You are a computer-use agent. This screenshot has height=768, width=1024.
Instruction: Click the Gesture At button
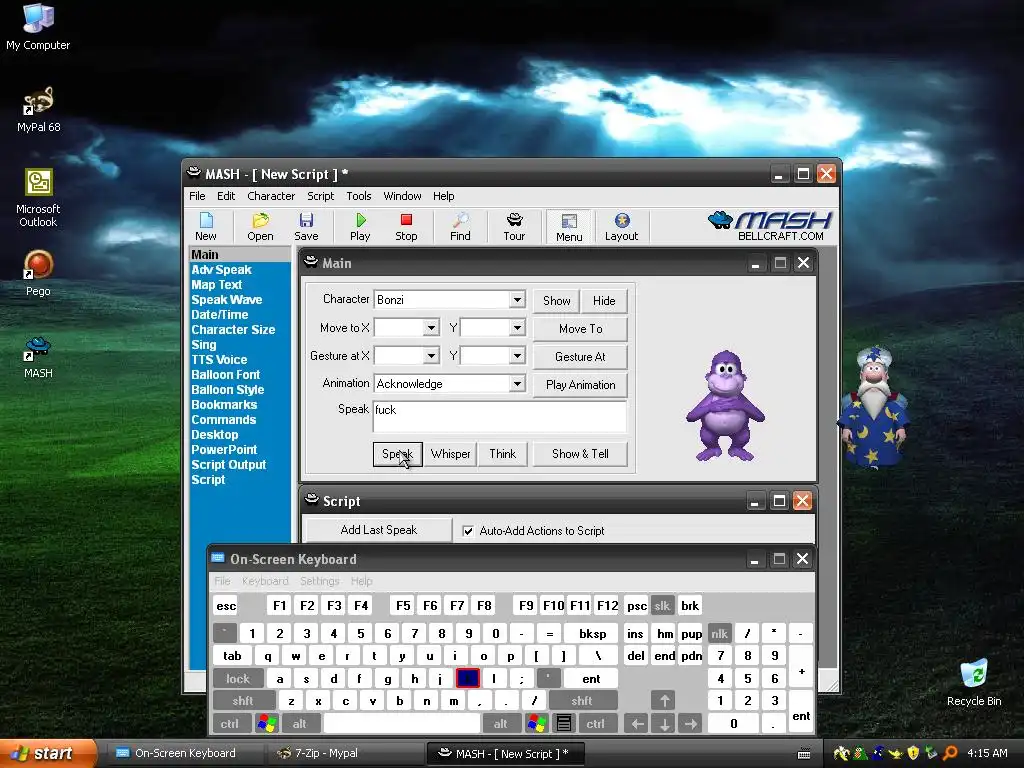pos(581,357)
